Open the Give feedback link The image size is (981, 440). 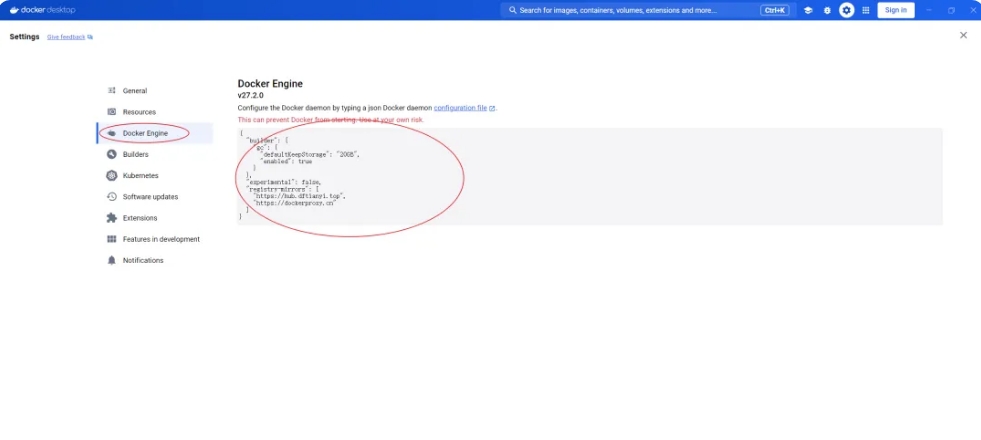coord(66,37)
